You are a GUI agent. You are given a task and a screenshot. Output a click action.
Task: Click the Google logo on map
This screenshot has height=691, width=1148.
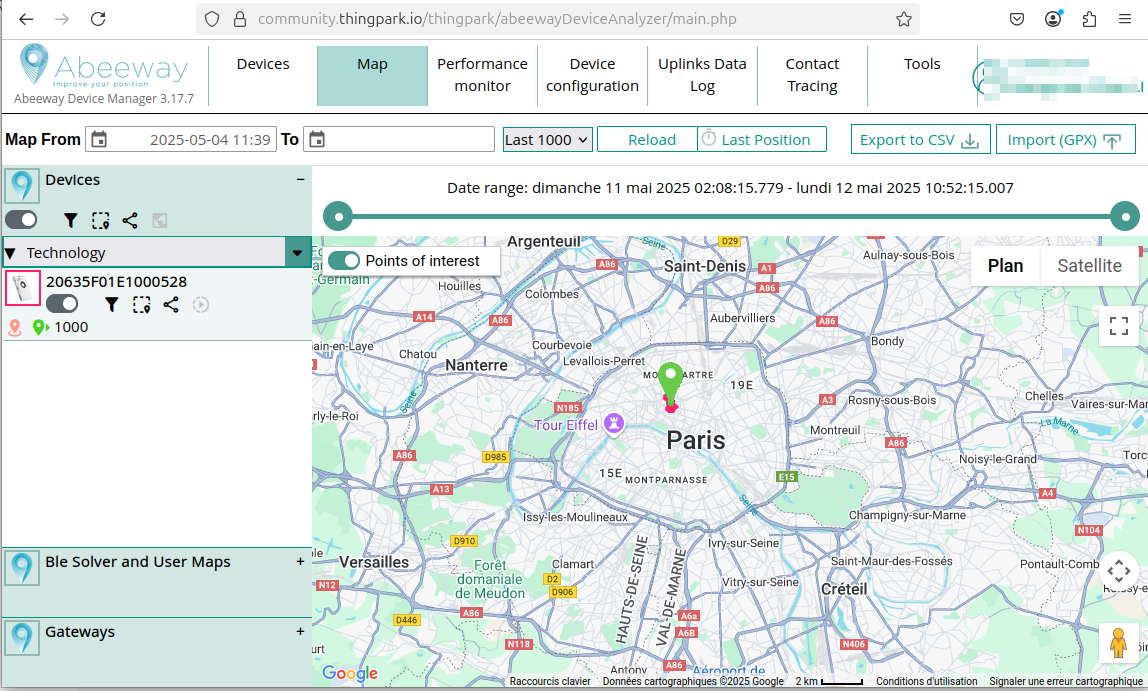click(350, 673)
